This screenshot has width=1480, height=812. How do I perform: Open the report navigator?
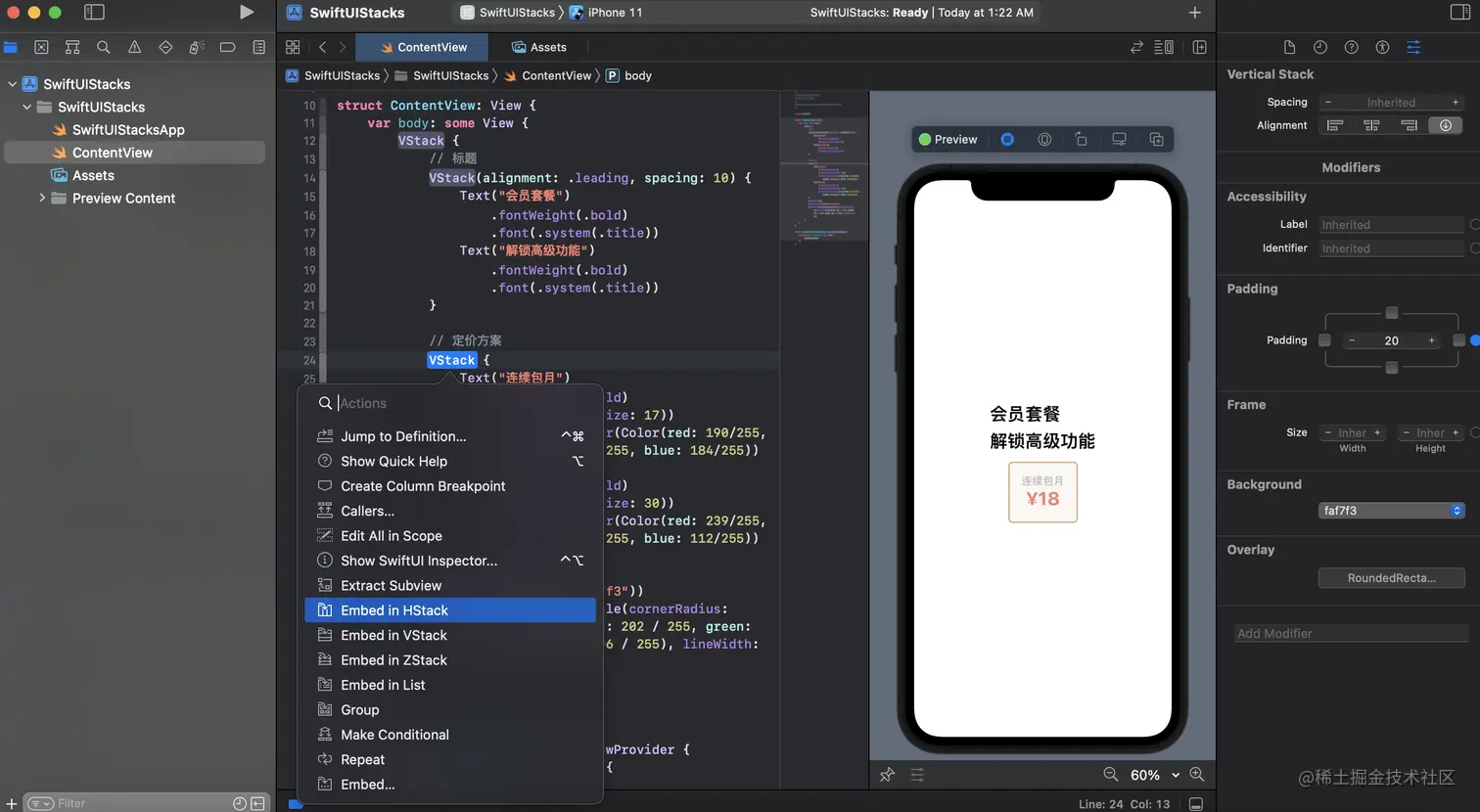pos(258,47)
